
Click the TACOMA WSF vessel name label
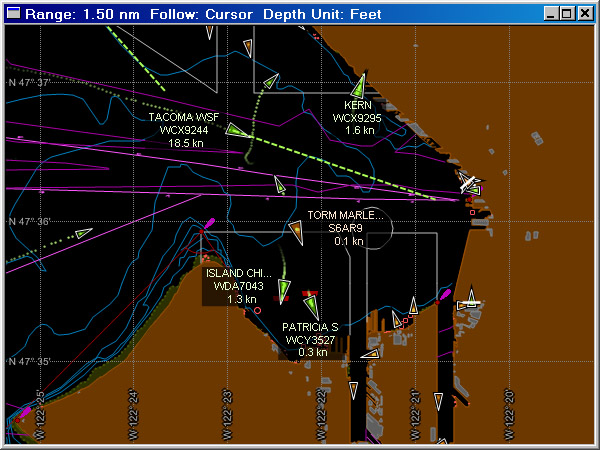tap(184, 117)
